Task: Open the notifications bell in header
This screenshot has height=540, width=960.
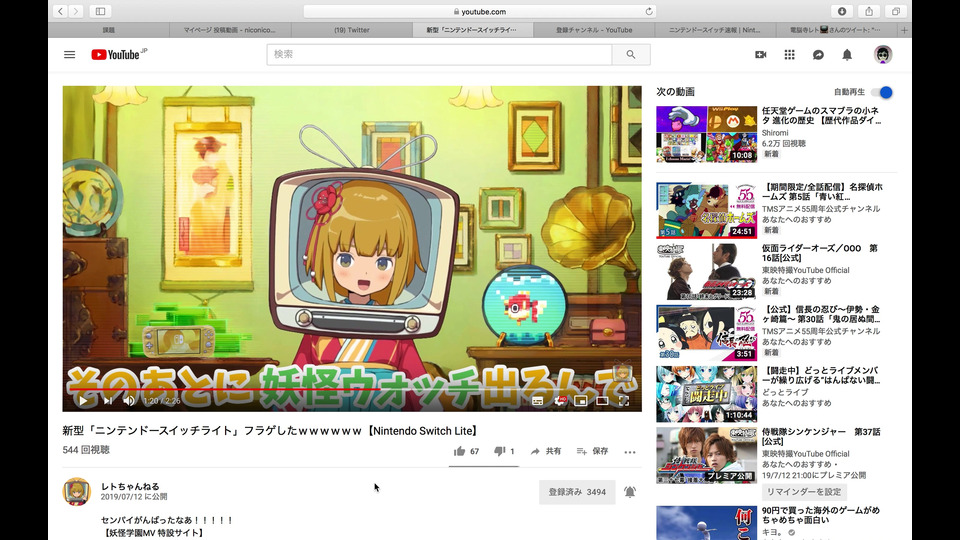Action: pyautogui.click(x=847, y=54)
